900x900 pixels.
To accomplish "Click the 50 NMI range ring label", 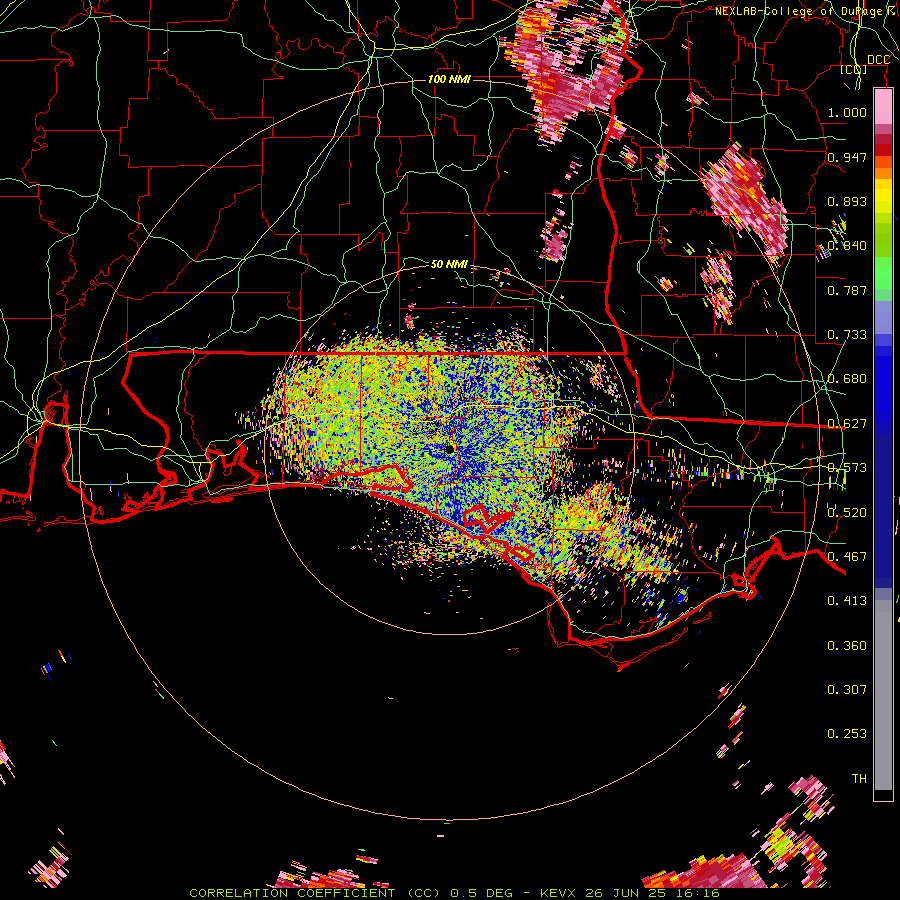I will coord(449,264).
